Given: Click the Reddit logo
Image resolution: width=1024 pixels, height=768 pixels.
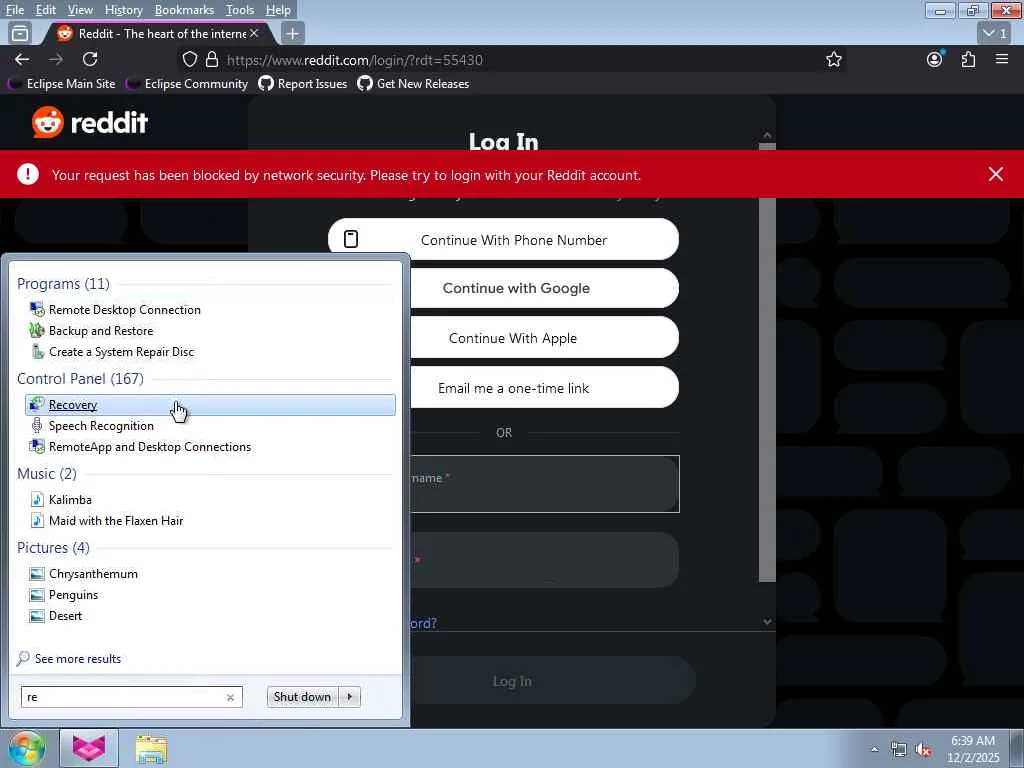Looking at the screenshot, I should [x=90, y=122].
